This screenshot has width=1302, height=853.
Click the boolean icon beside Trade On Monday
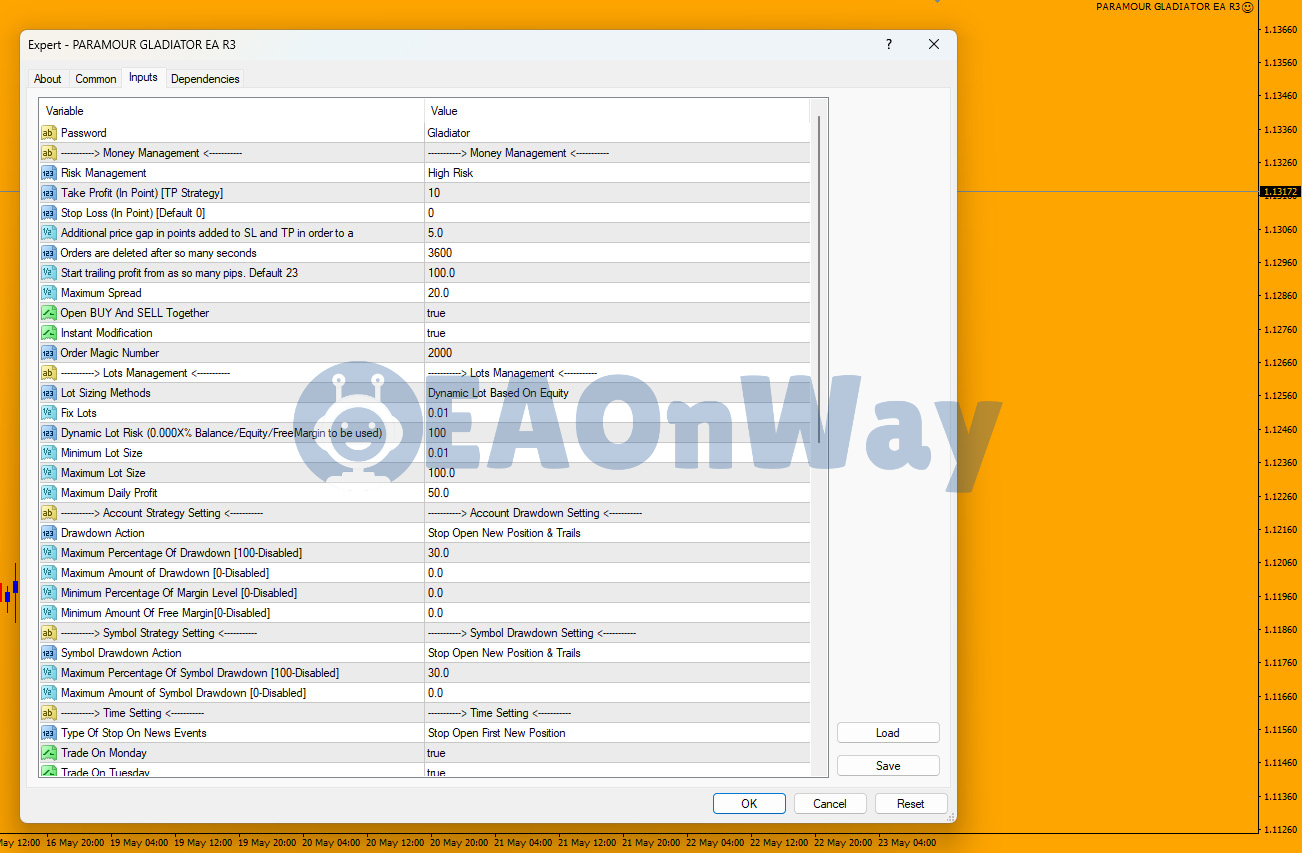(x=48, y=753)
